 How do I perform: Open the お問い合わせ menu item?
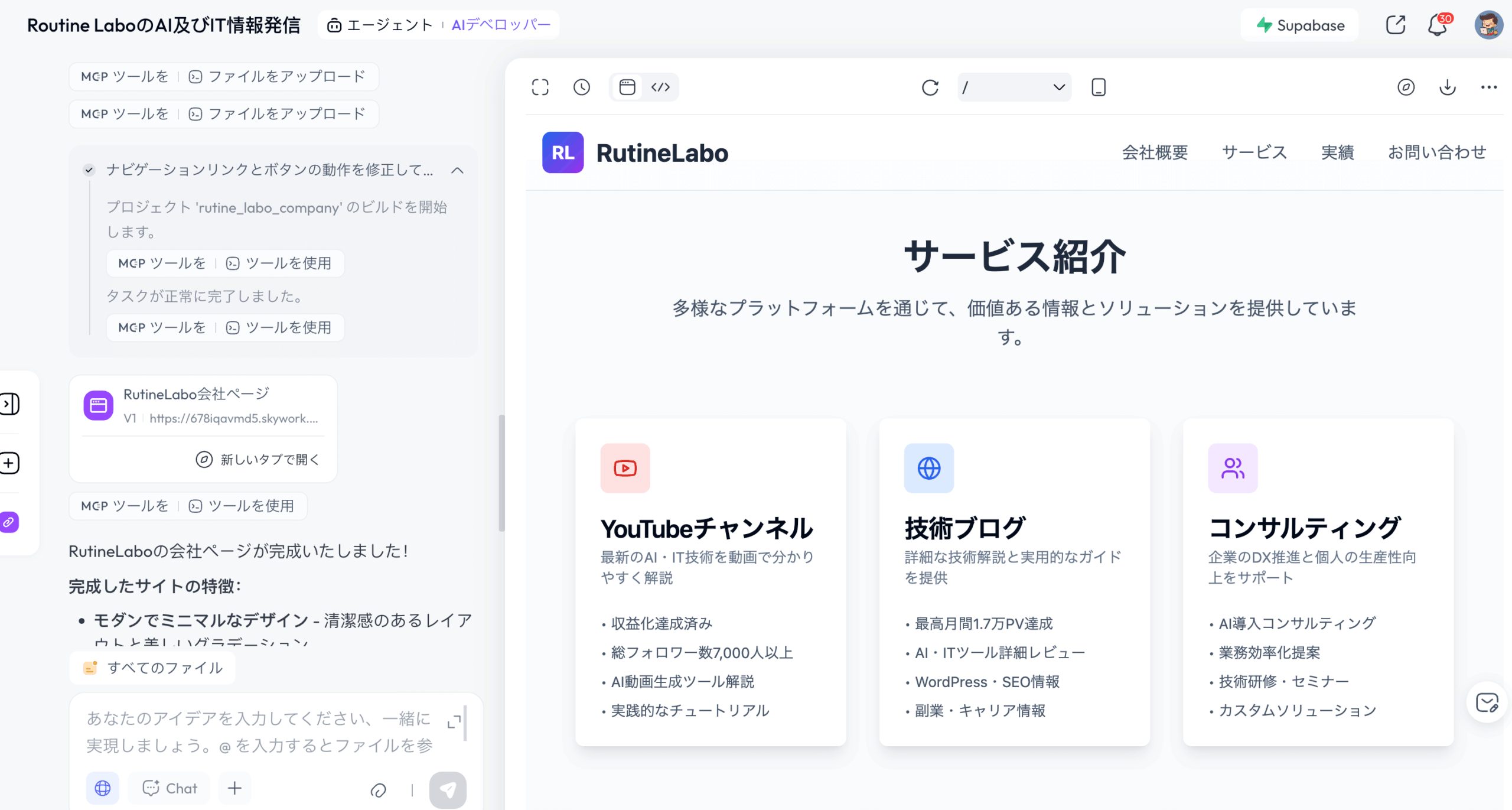click(1438, 152)
